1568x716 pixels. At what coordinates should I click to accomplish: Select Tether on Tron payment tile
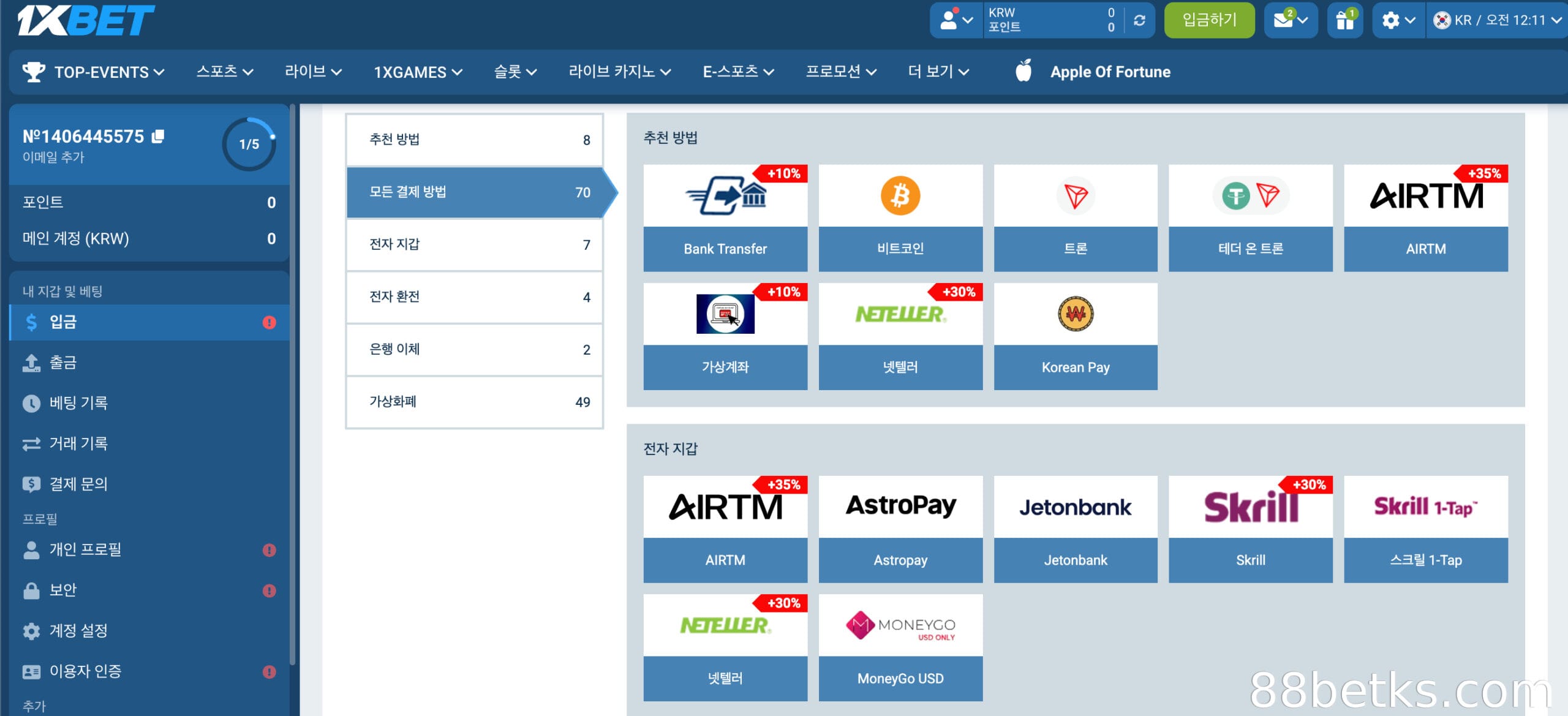(1250, 217)
